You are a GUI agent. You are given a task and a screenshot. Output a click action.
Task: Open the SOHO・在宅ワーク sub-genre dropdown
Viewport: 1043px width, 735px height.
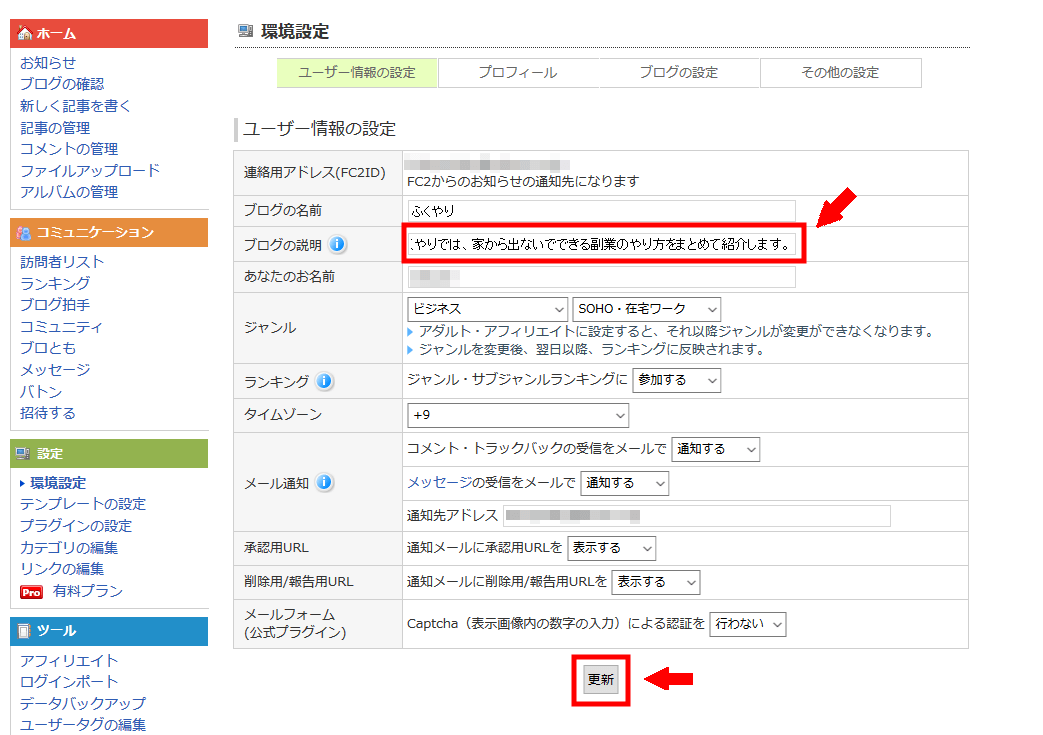647,309
